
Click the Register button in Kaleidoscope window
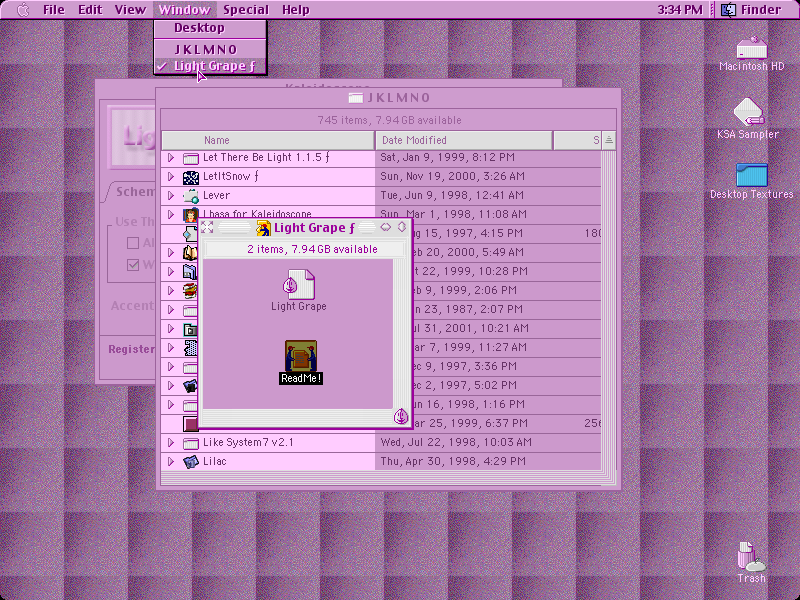(x=131, y=349)
